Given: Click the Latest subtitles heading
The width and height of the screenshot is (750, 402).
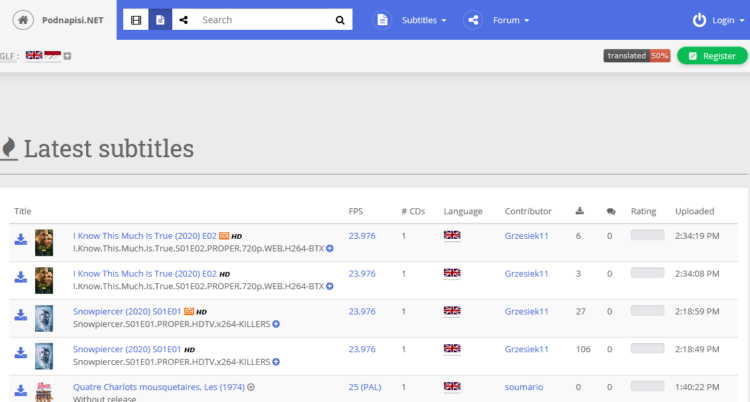Looking at the screenshot, I should (x=109, y=148).
